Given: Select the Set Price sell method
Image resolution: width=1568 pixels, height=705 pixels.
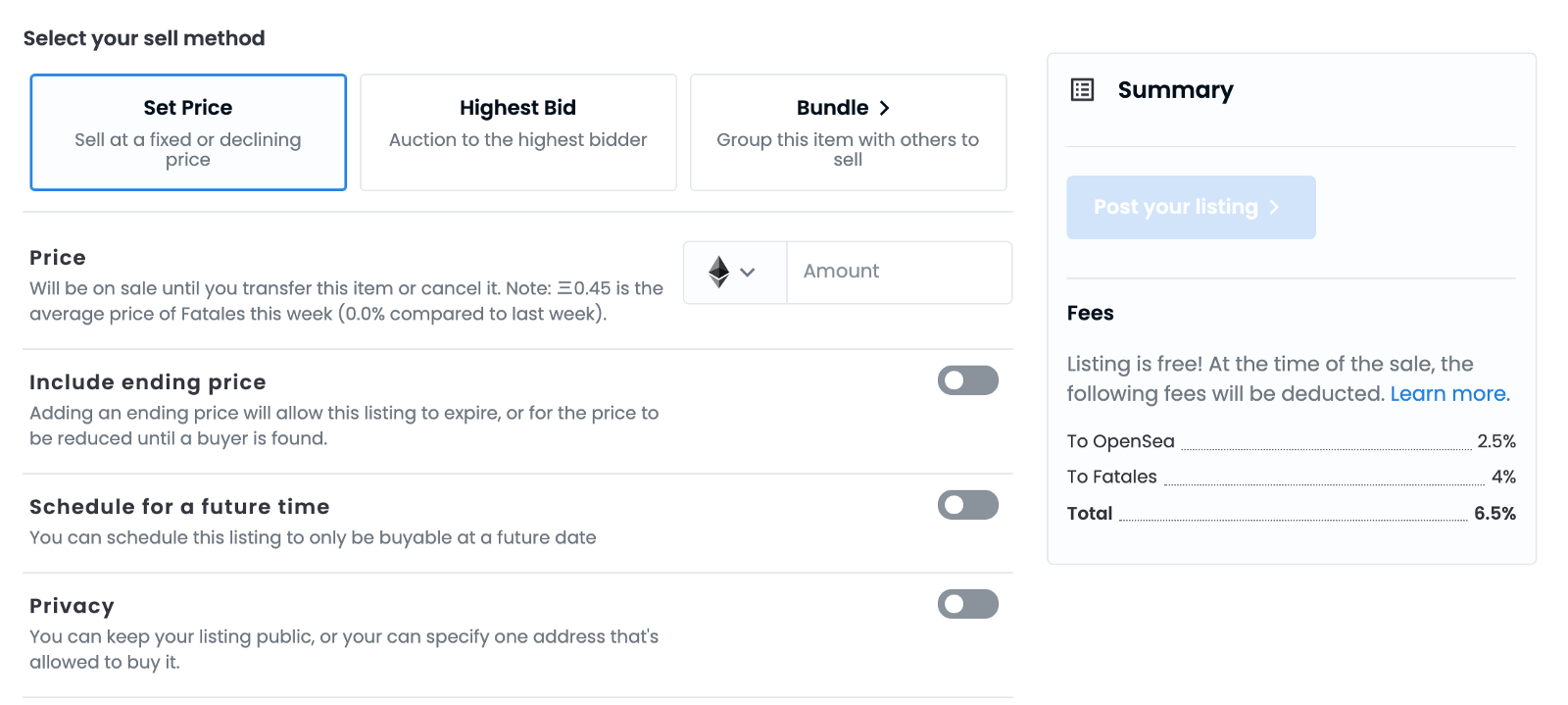Looking at the screenshot, I should point(188,132).
